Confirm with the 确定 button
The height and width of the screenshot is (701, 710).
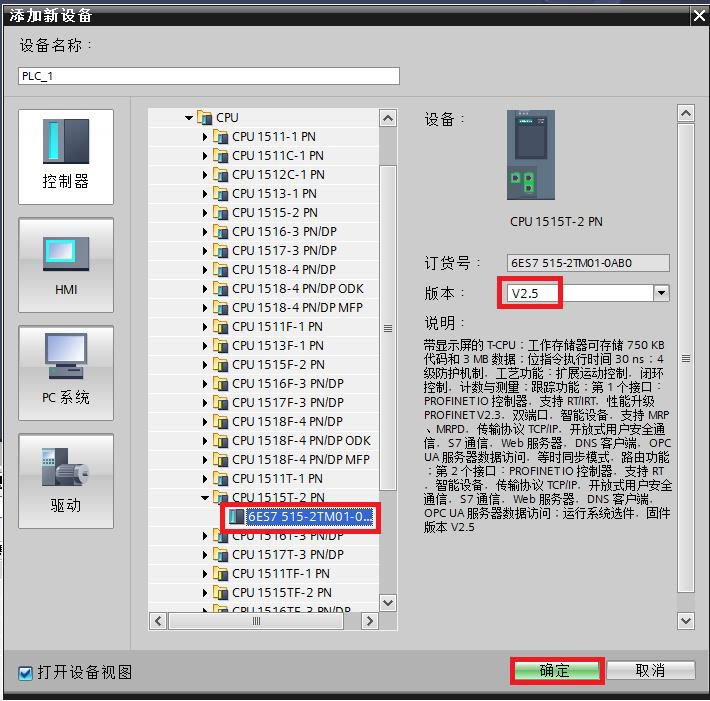click(x=557, y=670)
